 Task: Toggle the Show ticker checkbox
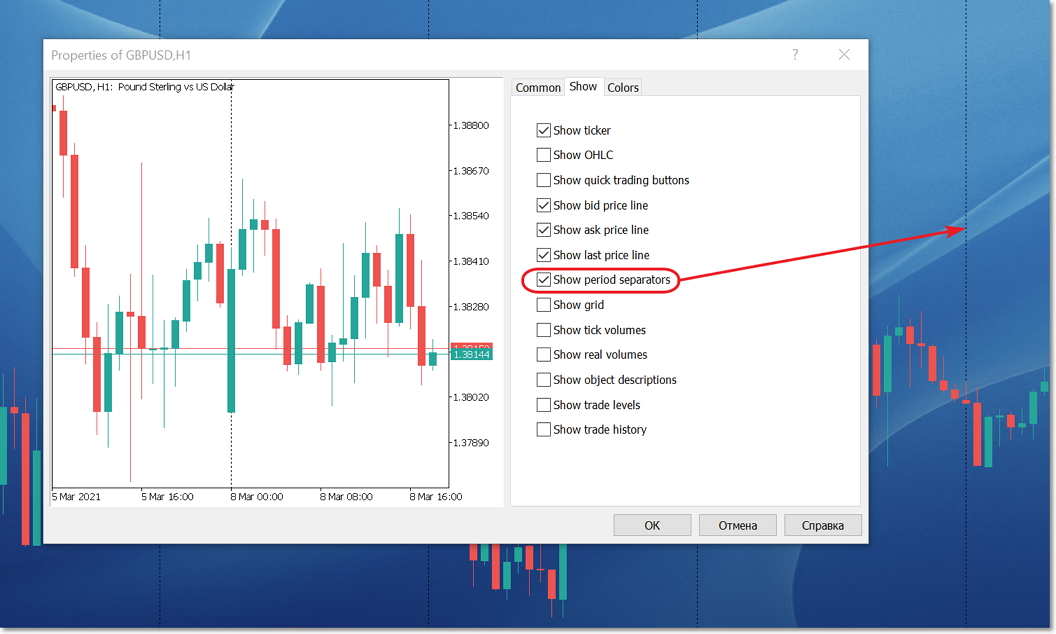[543, 130]
